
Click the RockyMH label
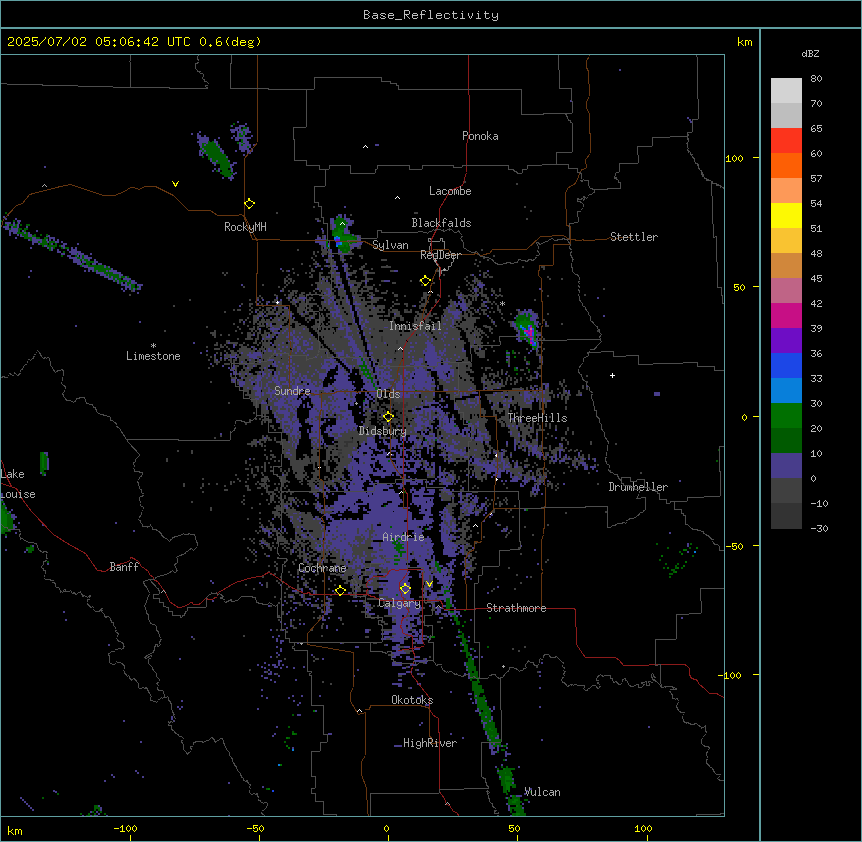click(245, 227)
